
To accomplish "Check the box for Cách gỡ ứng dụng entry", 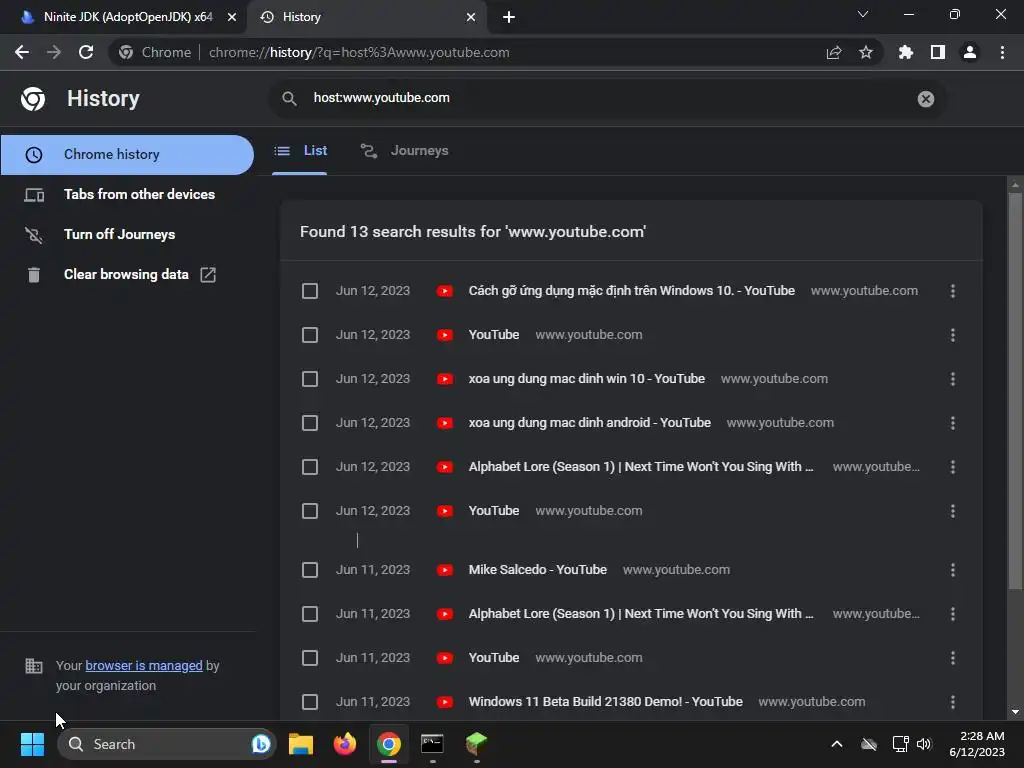I will click(x=310, y=291).
